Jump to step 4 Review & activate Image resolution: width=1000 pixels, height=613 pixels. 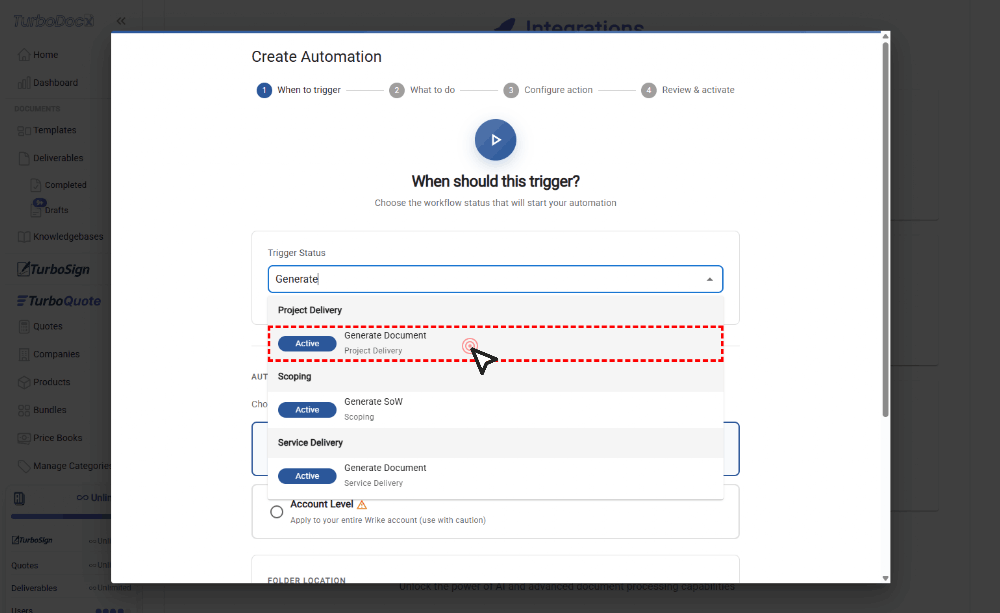(x=688, y=90)
